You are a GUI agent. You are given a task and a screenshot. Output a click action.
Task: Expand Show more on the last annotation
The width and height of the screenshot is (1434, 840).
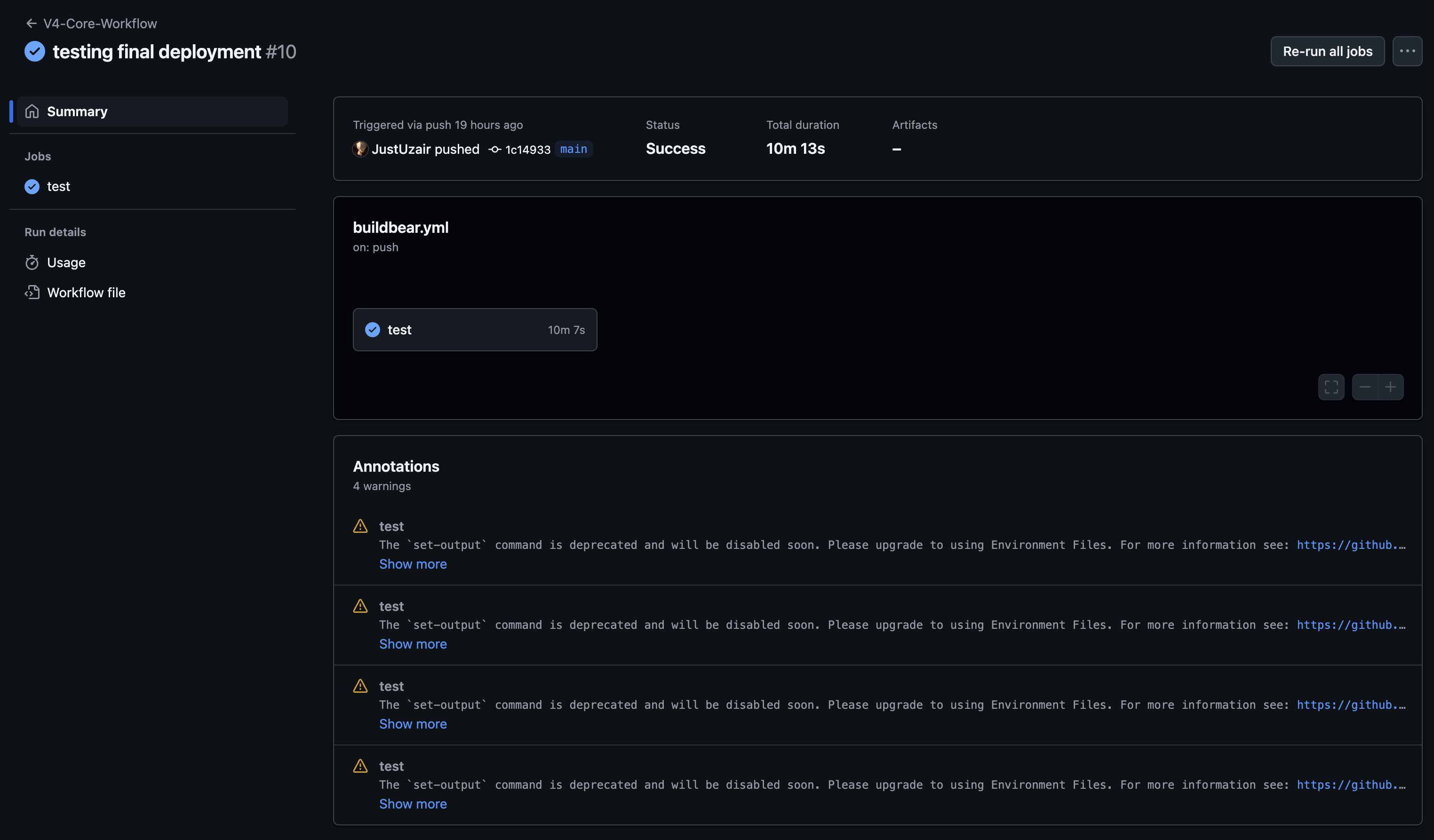coord(413,804)
